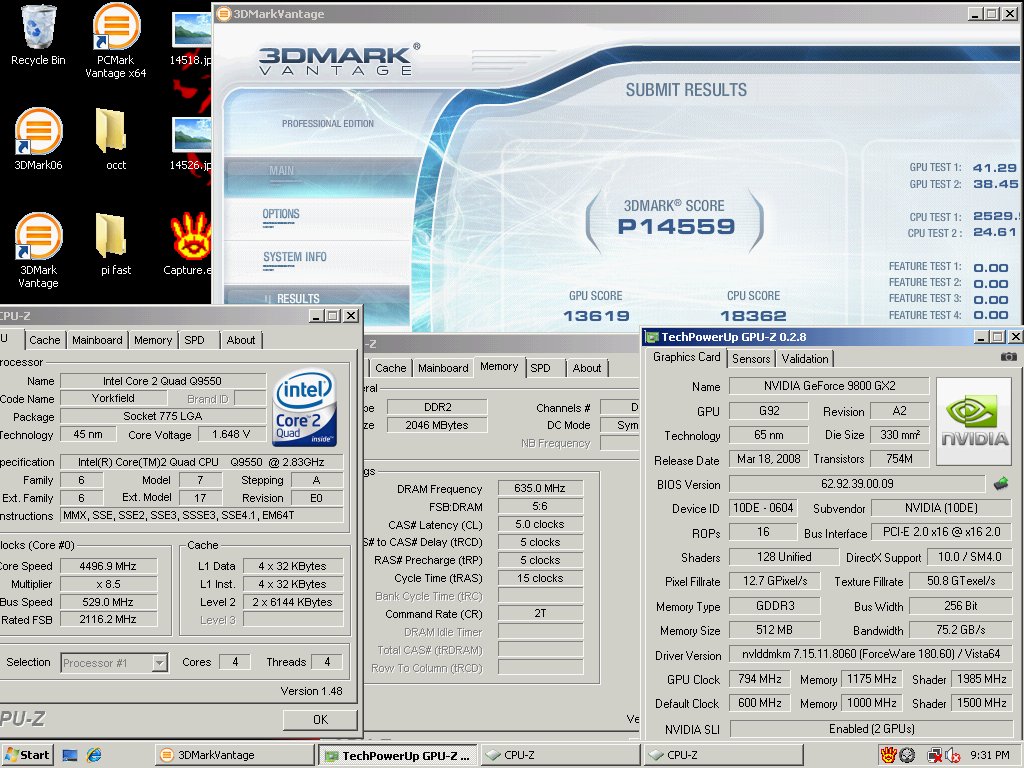Click the round gray dial tray icon
Screen dimensions: 1024x768
[x=906, y=756]
